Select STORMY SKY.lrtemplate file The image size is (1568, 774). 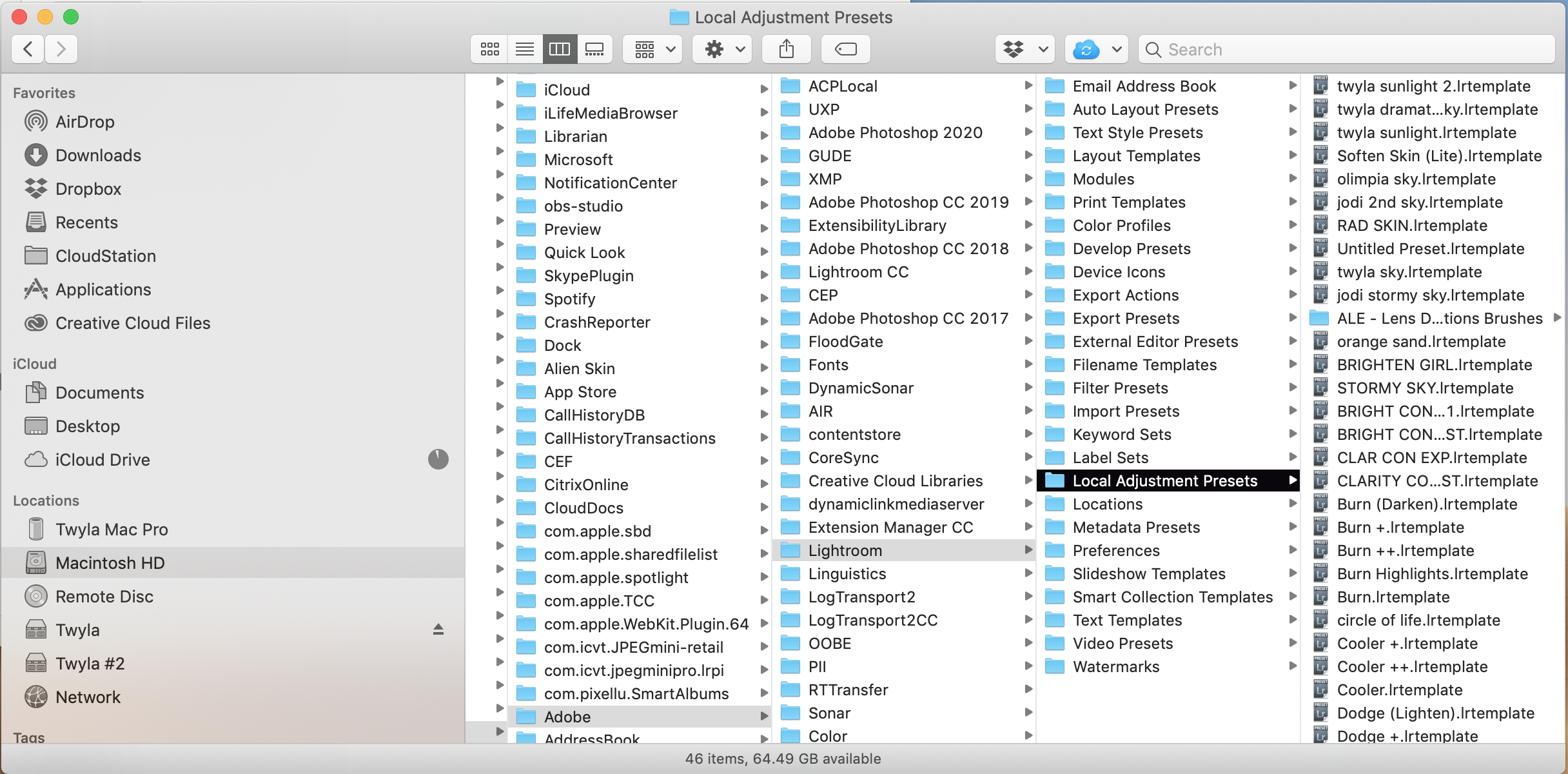click(1425, 388)
